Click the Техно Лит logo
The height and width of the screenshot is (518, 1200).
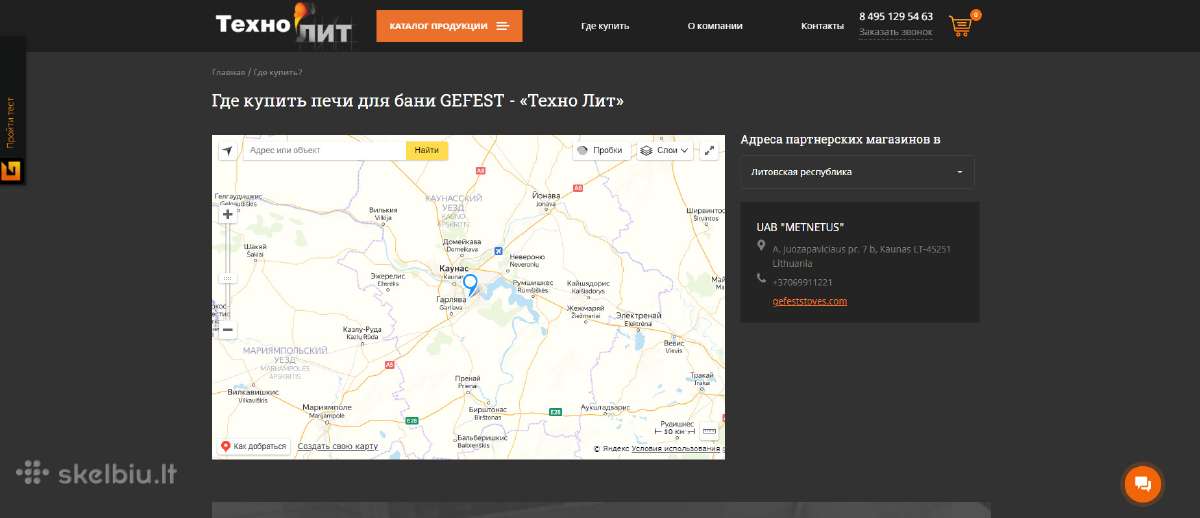coord(284,25)
